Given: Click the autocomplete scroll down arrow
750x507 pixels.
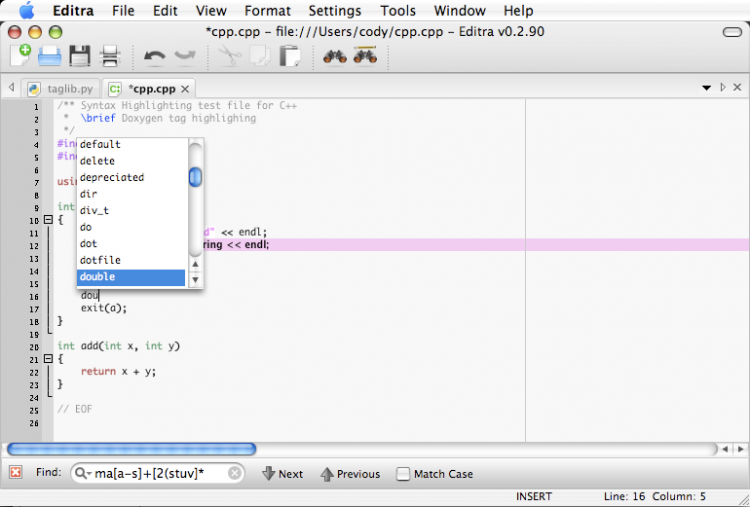Looking at the screenshot, I should click(x=195, y=279).
